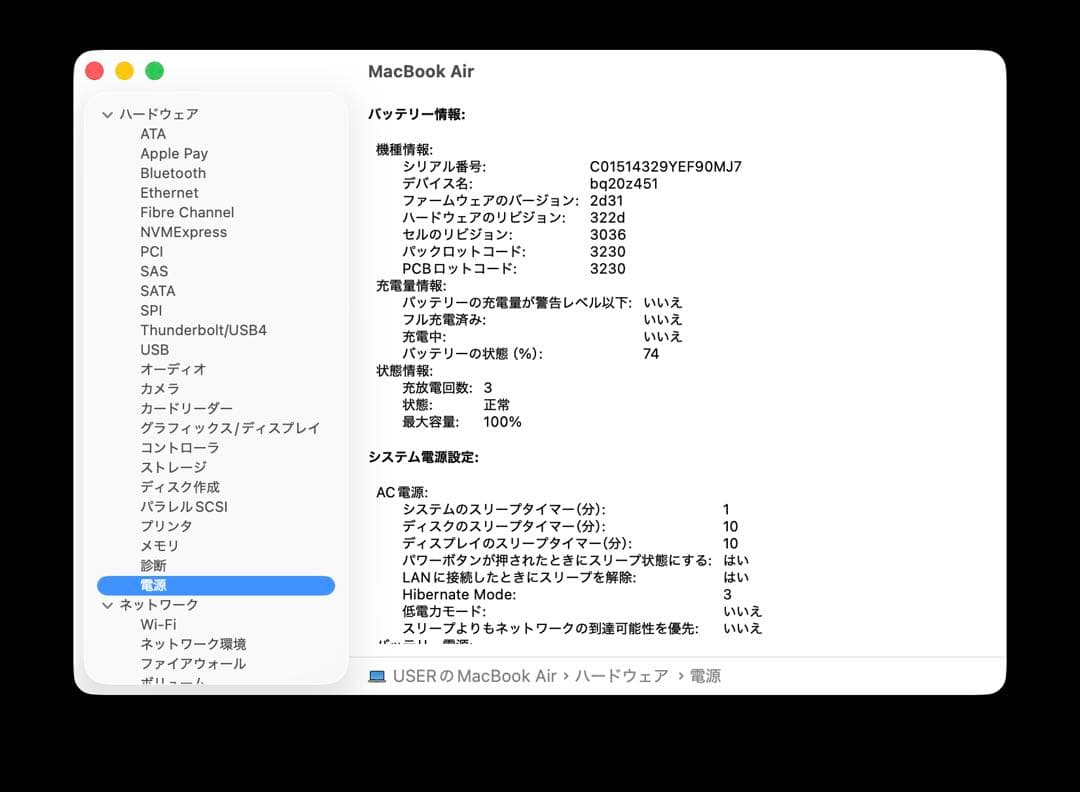The width and height of the screenshot is (1080, 792).
Task: View the 診断 section
Action: (x=154, y=565)
